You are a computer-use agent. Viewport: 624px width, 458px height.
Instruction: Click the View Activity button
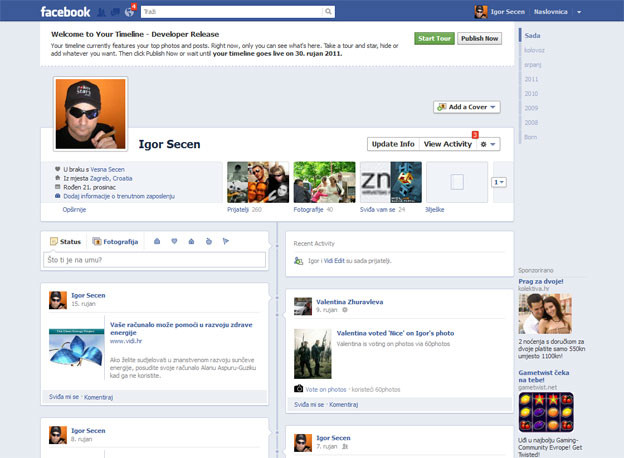[x=448, y=144]
